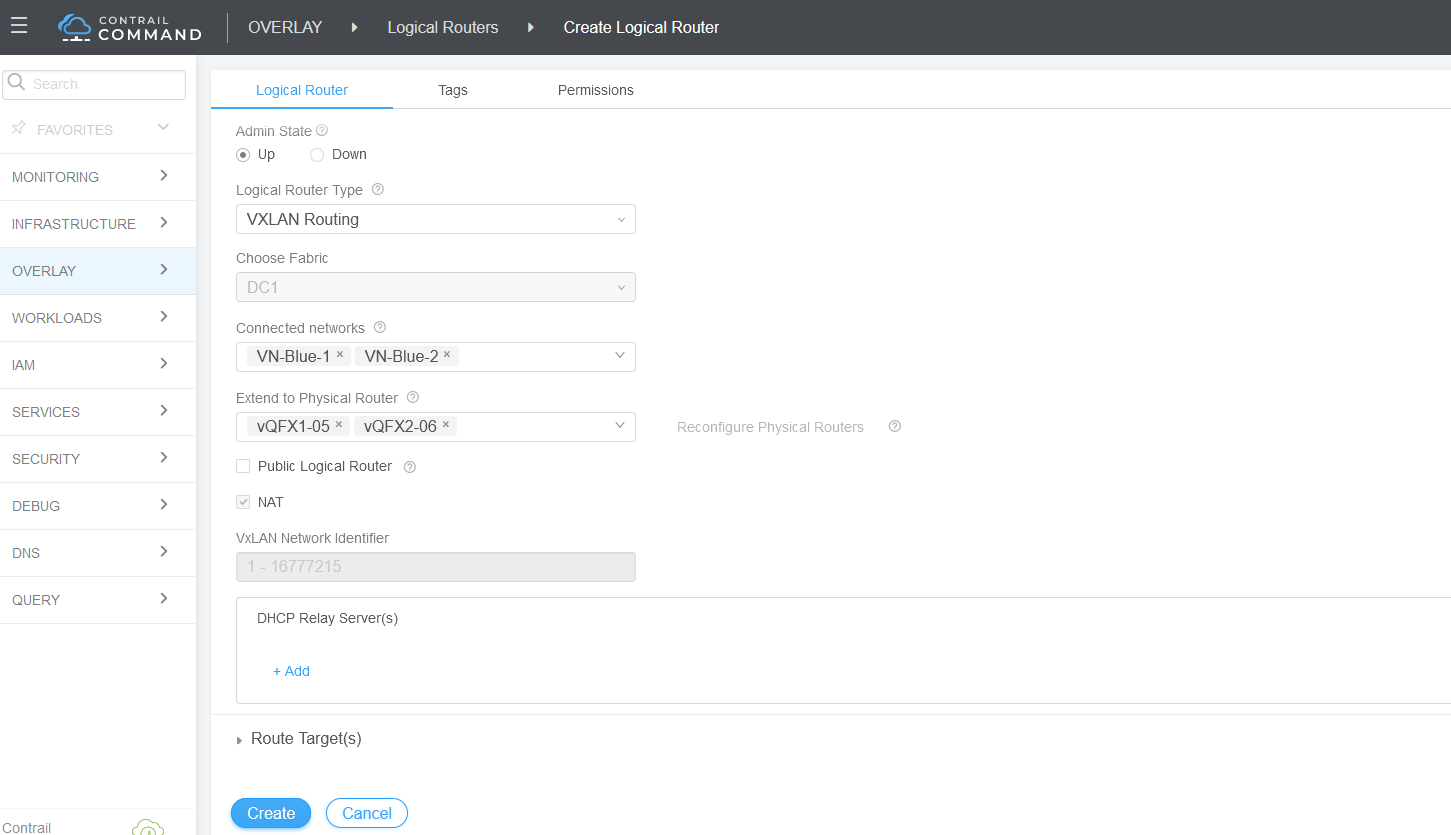Click Logical Router Type help icon
1451x835 pixels.
[x=378, y=189]
